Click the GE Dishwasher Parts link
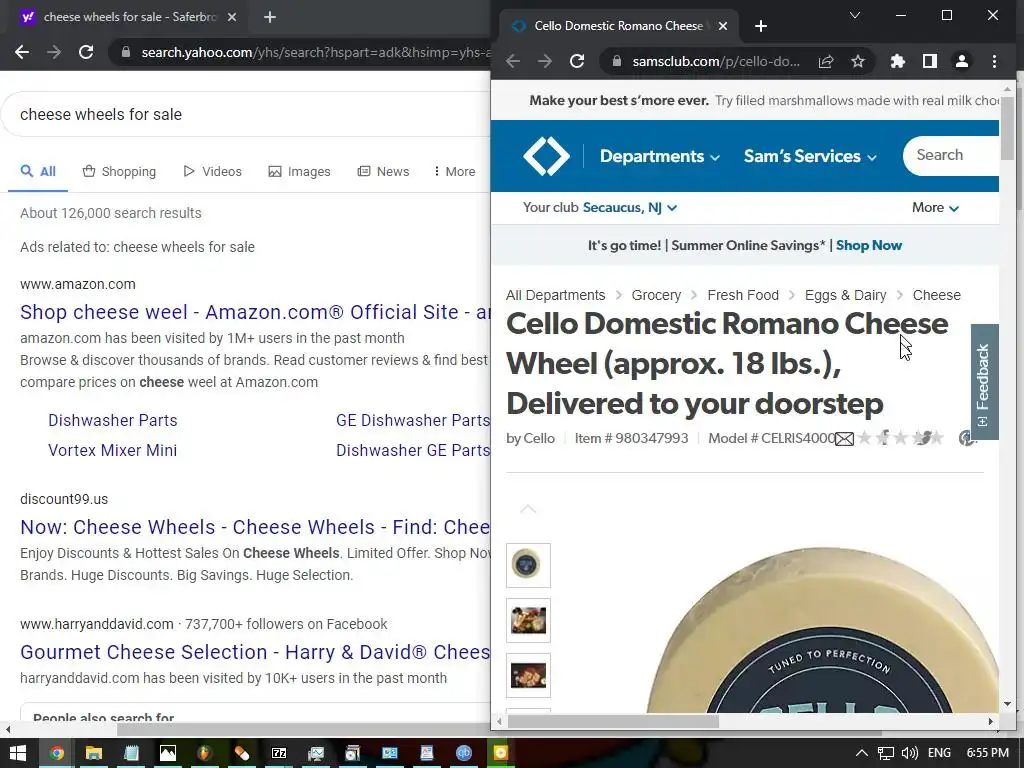The height and width of the screenshot is (768, 1024). click(x=413, y=421)
